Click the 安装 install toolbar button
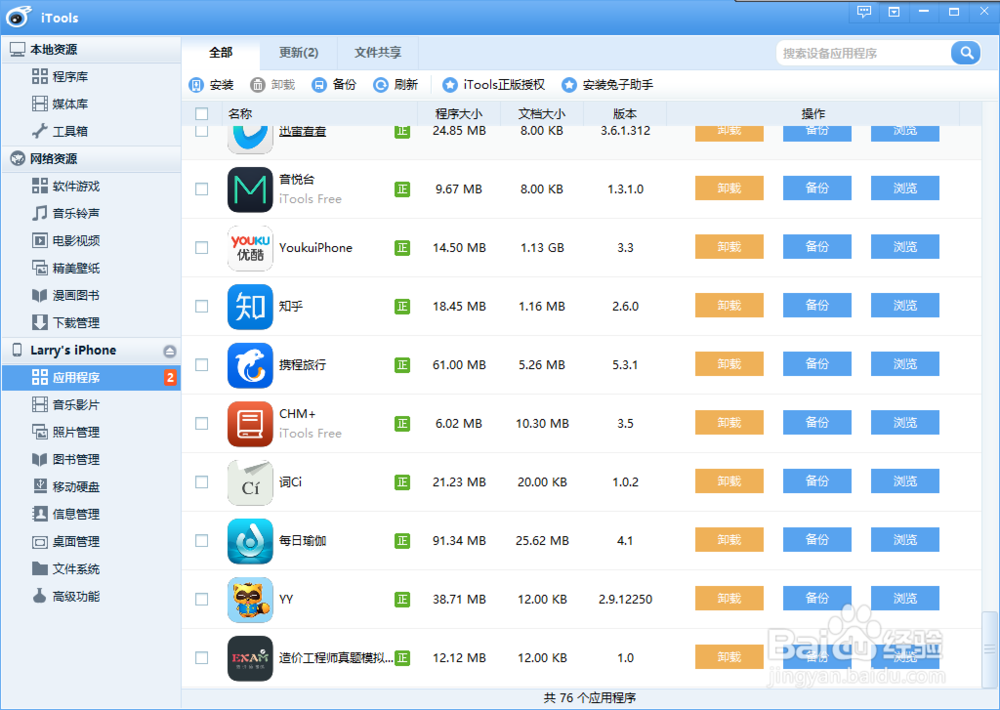The image size is (1000, 710). (x=211, y=85)
